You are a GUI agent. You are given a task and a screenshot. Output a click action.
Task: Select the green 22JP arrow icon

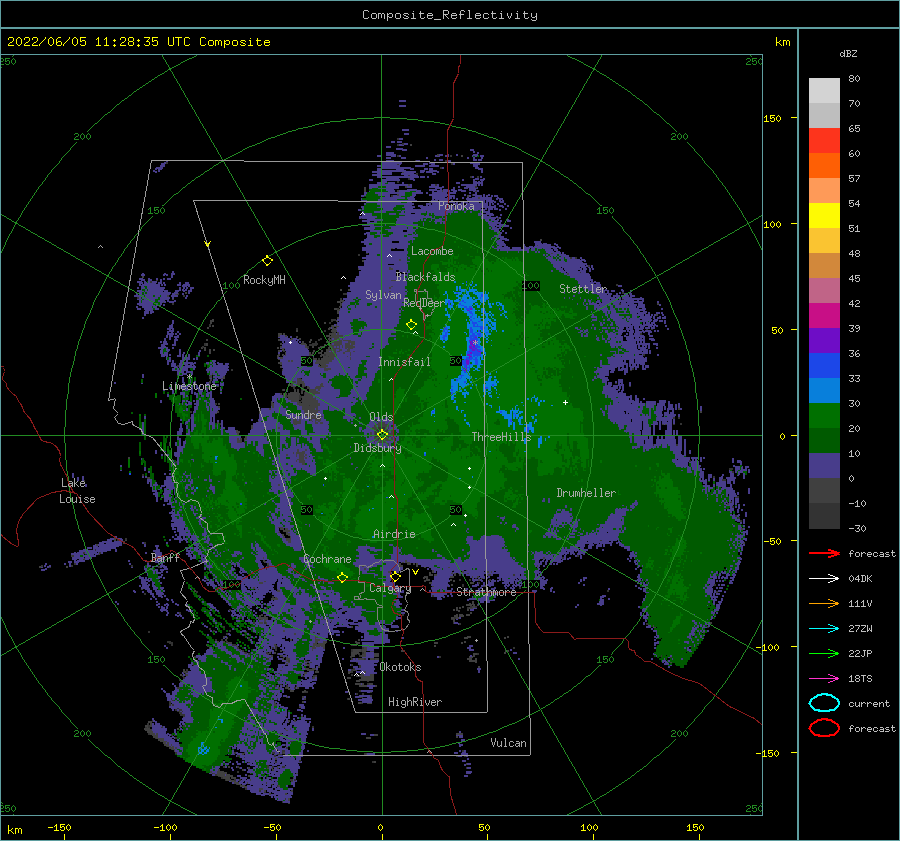824,653
